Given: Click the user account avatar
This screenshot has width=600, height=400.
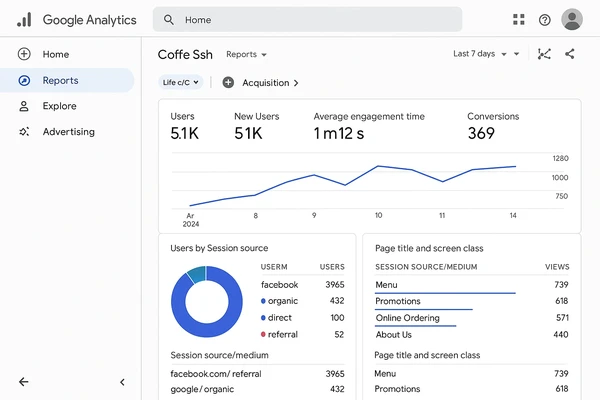Looking at the screenshot, I should pyautogui.click(x=572, y=20).
